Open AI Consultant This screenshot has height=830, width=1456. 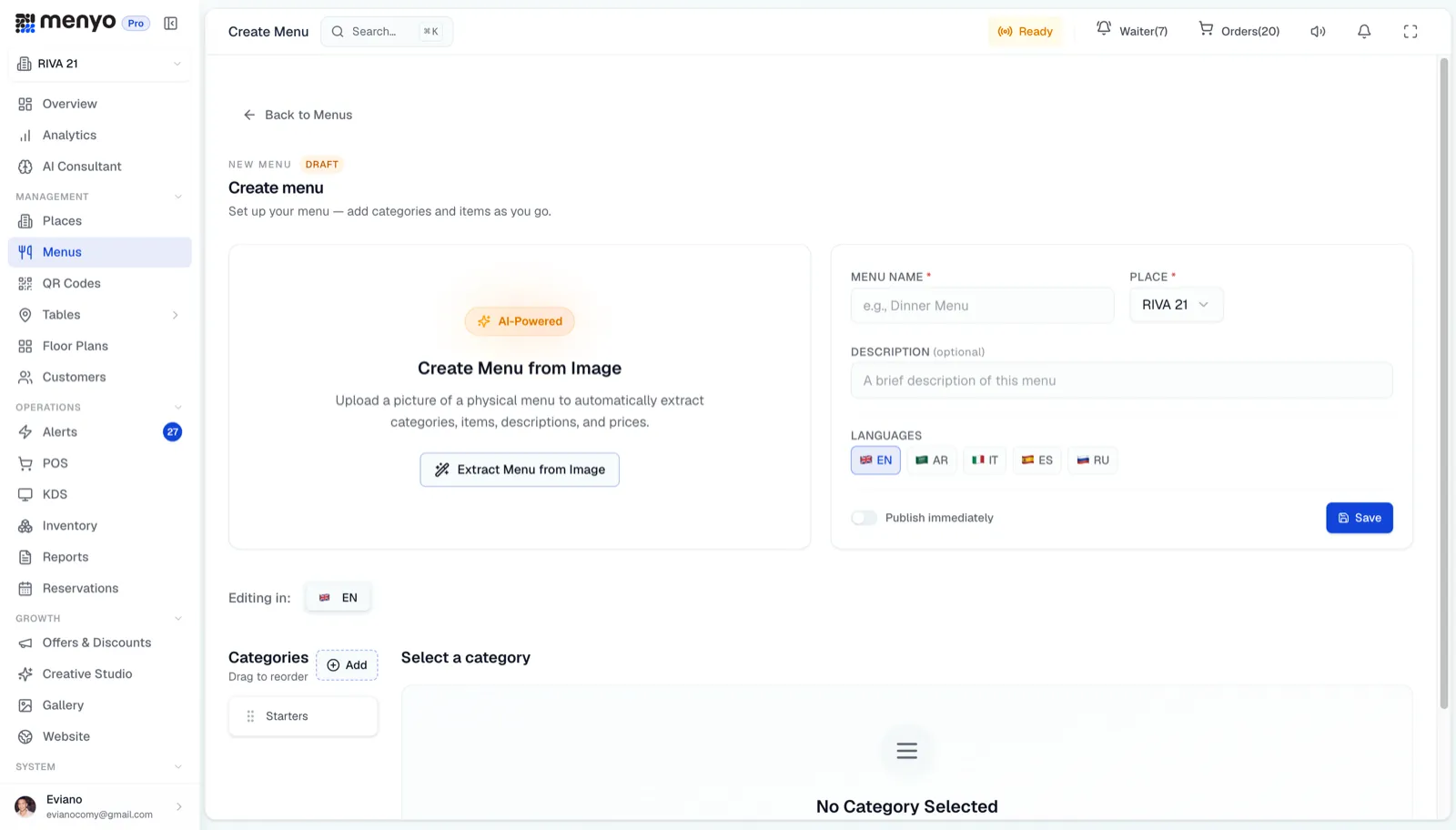(100, 167)
